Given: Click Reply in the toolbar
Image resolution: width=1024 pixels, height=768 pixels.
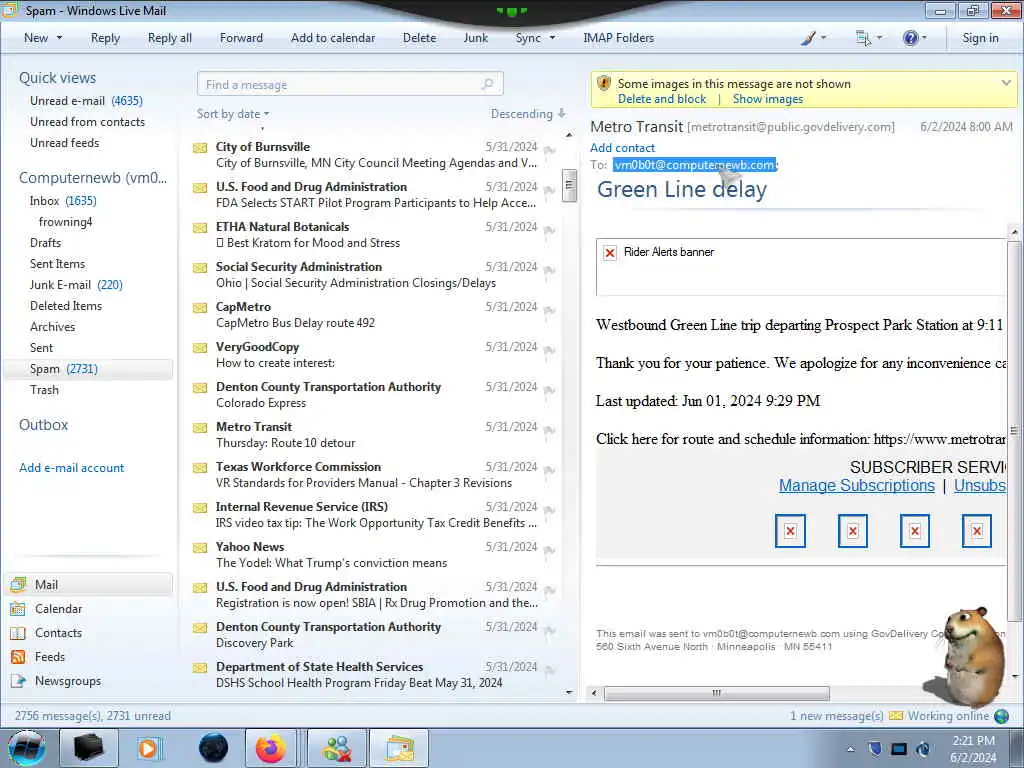Looking at the screenshot, I should (105, 38).
